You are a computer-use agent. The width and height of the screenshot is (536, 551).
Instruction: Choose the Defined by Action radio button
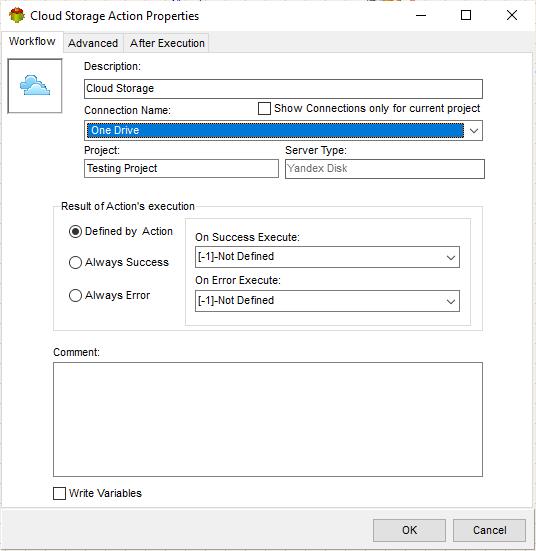75,232
